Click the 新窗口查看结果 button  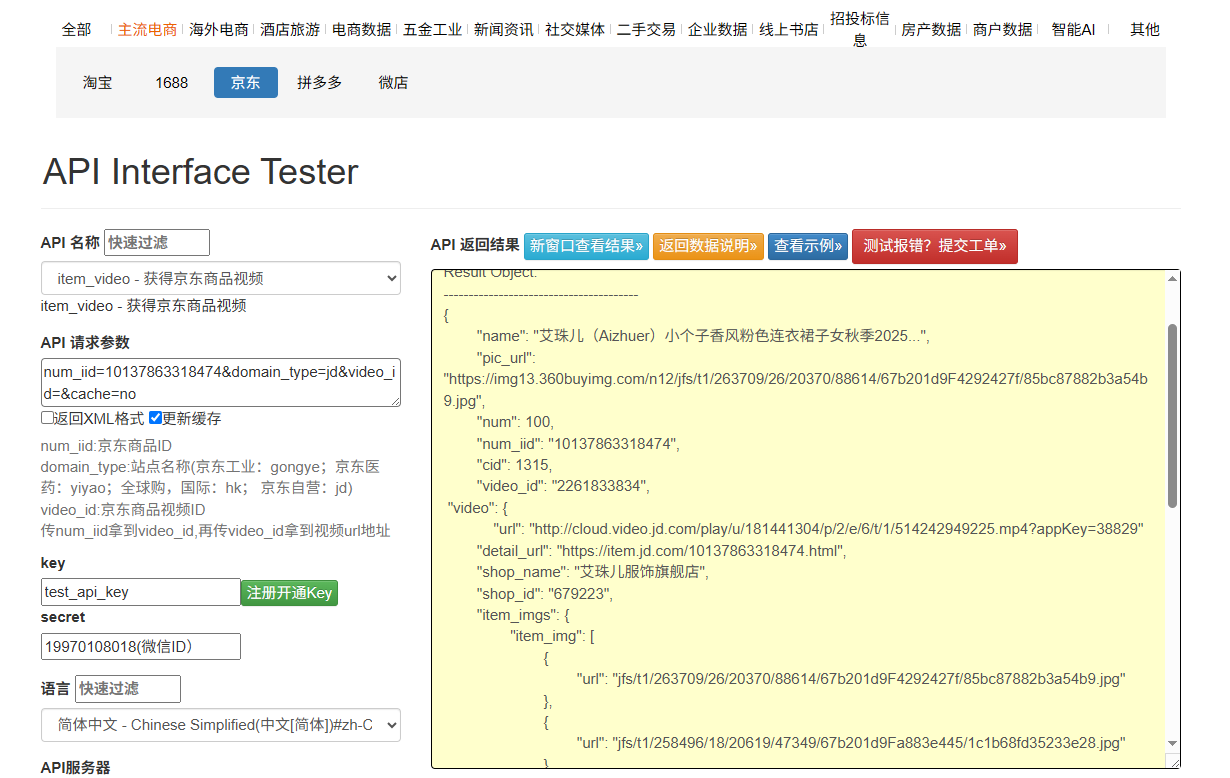586,246
